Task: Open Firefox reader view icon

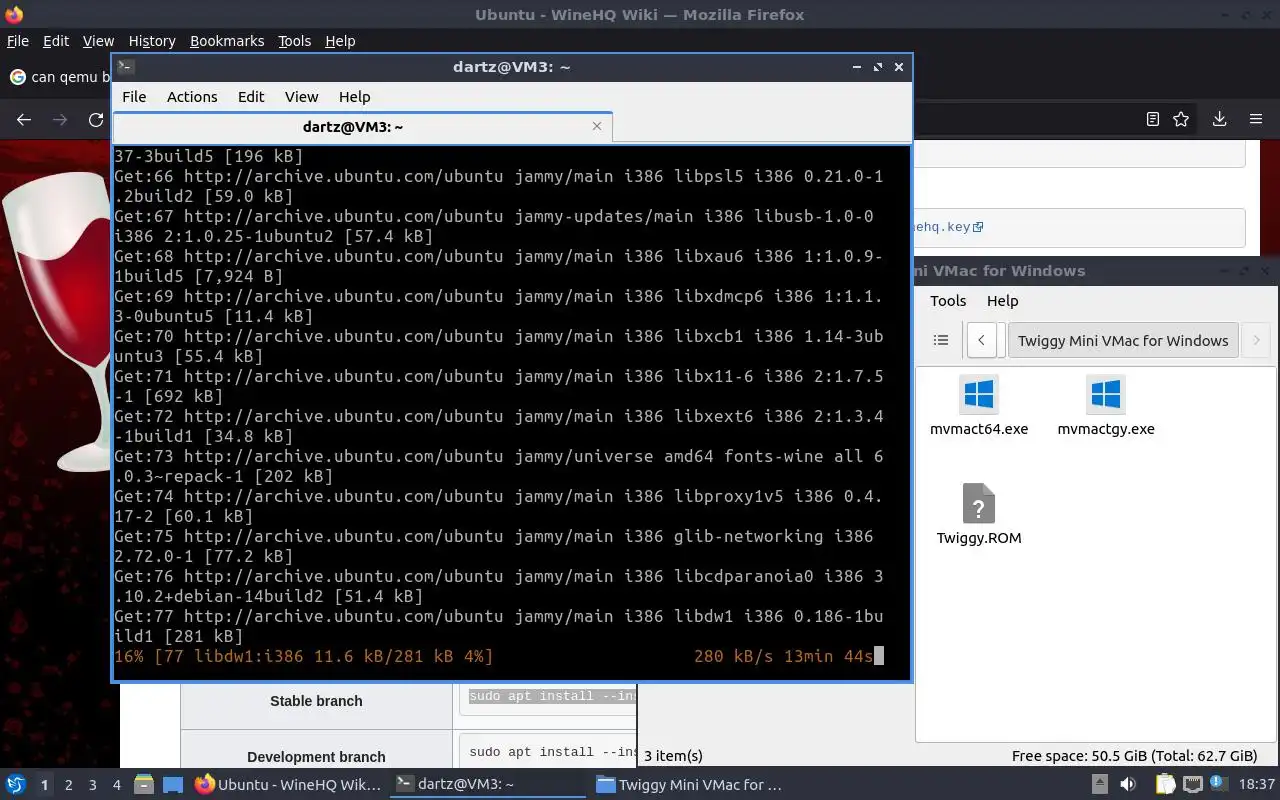Action: tap(1152, 119)
